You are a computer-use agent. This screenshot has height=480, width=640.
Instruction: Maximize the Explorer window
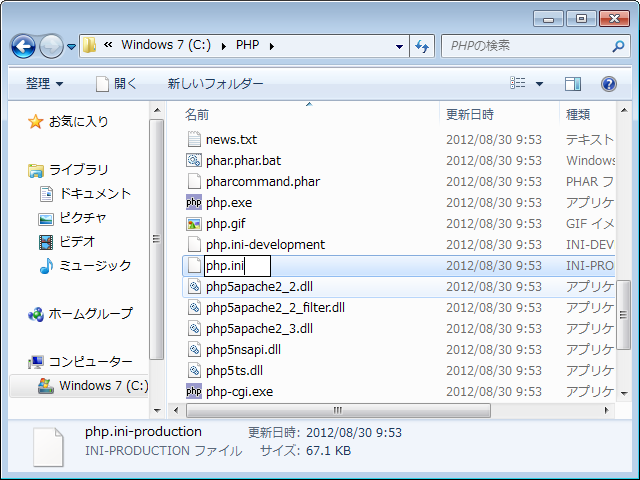tap(581, 19)
